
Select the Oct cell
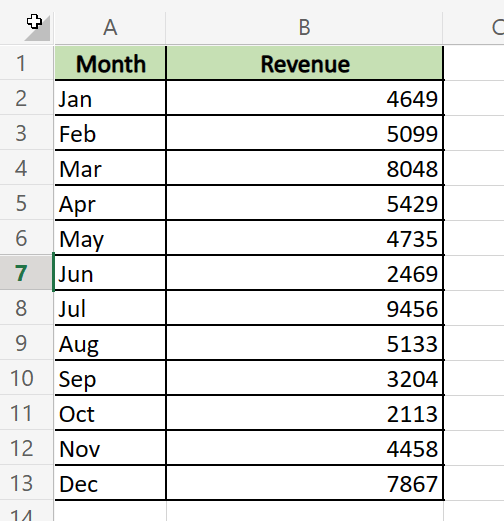pos(110,413)
